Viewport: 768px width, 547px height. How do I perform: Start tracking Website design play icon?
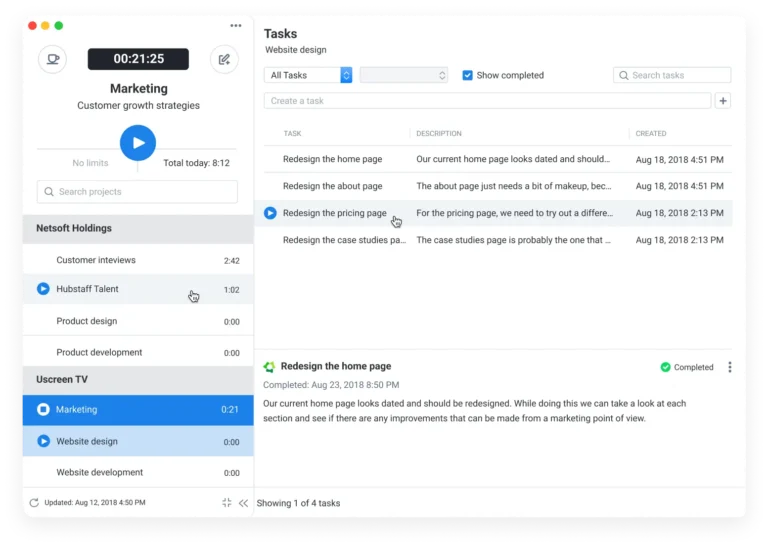tap(43, 441)
